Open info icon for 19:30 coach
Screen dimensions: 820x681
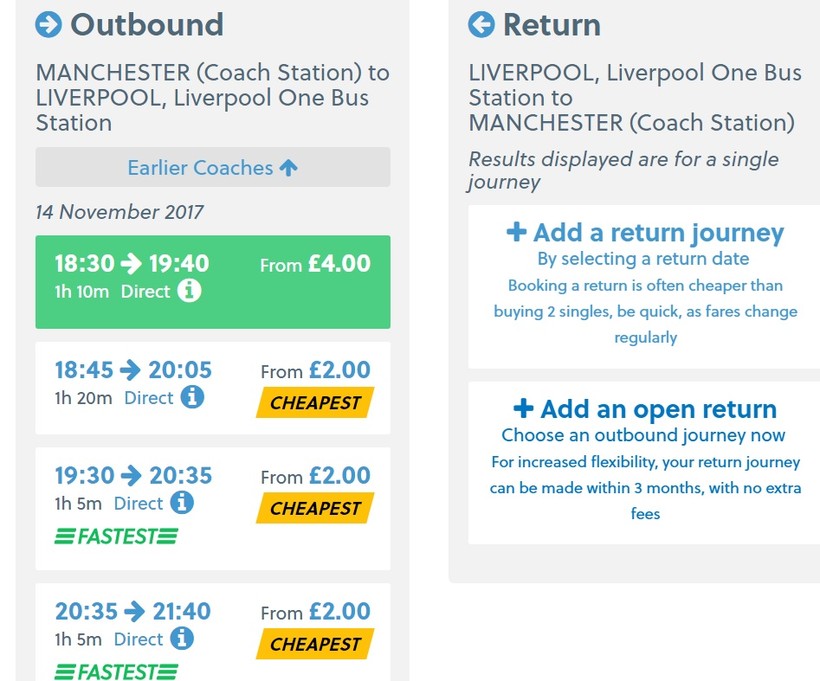coord(181,502)
